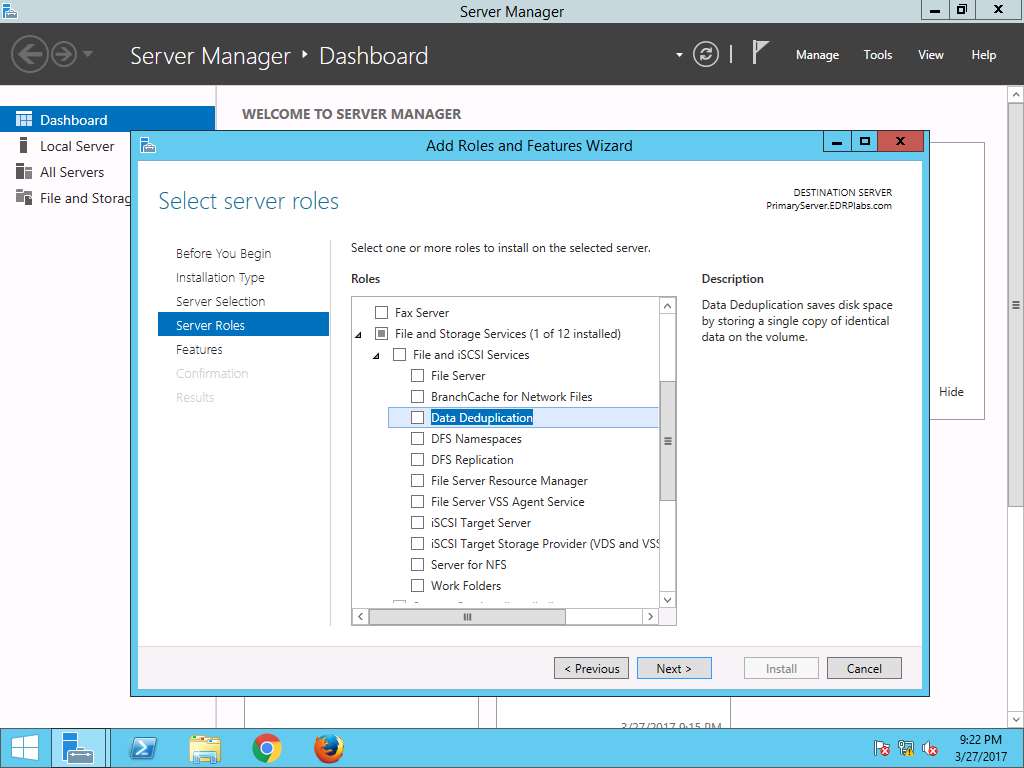This screenshot has height=768, width=1024.
Task: Check the Fax Server role checkbox
Action: point(381,313)
